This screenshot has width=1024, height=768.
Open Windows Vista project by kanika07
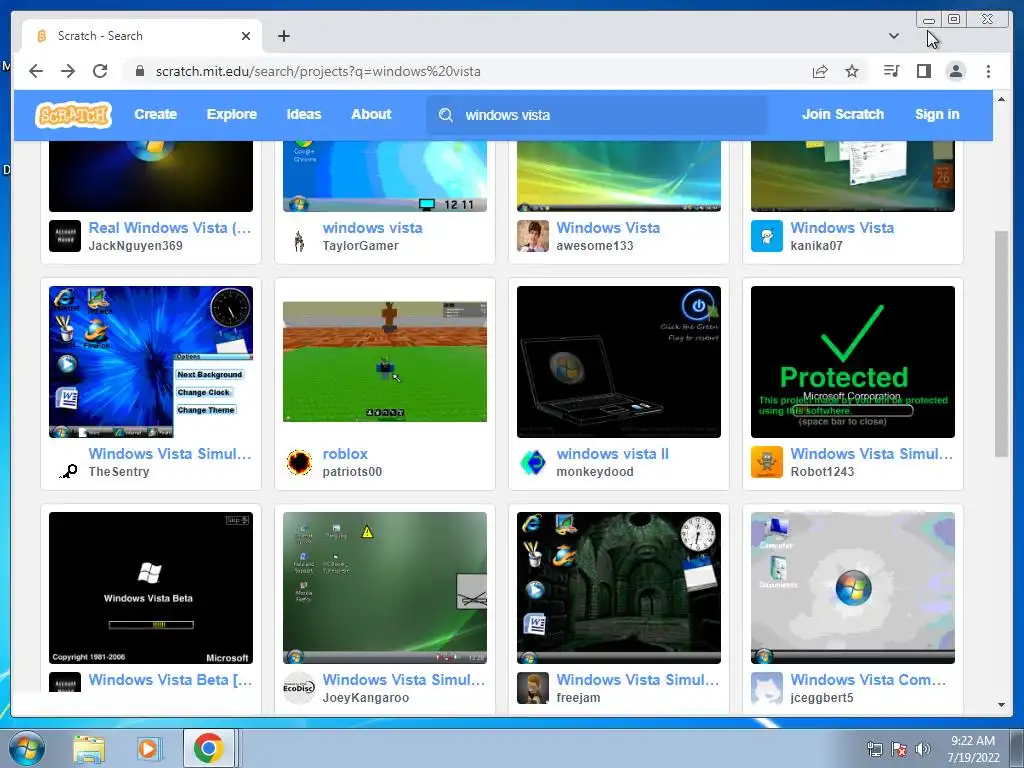pos(842,228)
